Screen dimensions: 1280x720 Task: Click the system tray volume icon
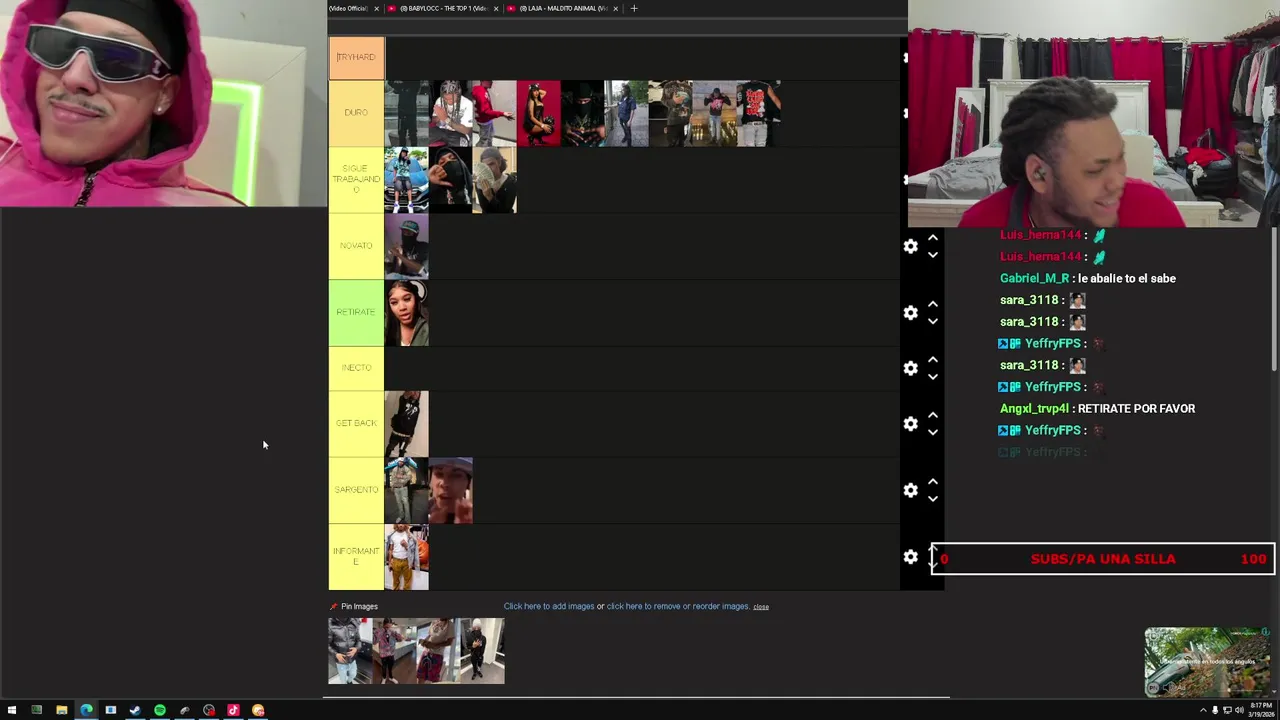coord(1240,710)
